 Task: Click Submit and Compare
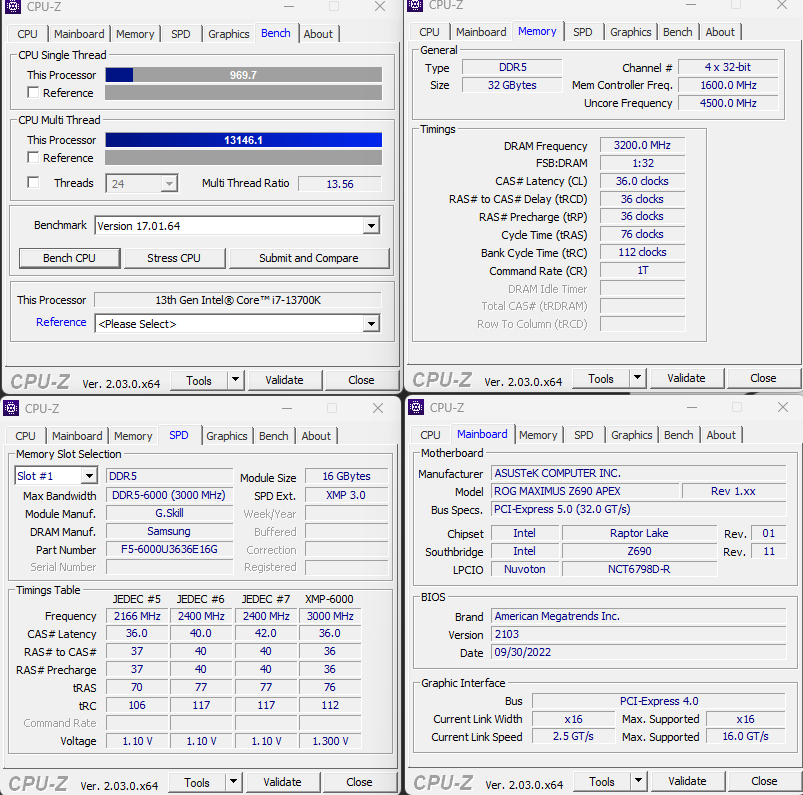tap(309, 258)
